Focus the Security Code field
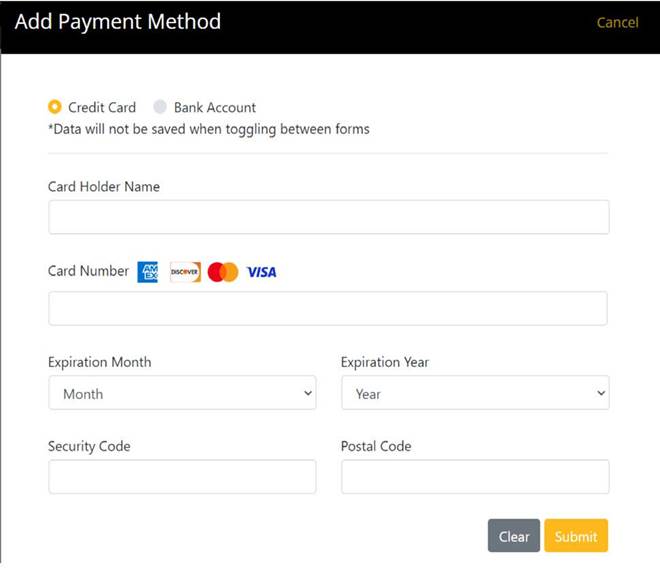 click(x=182, y=477)
